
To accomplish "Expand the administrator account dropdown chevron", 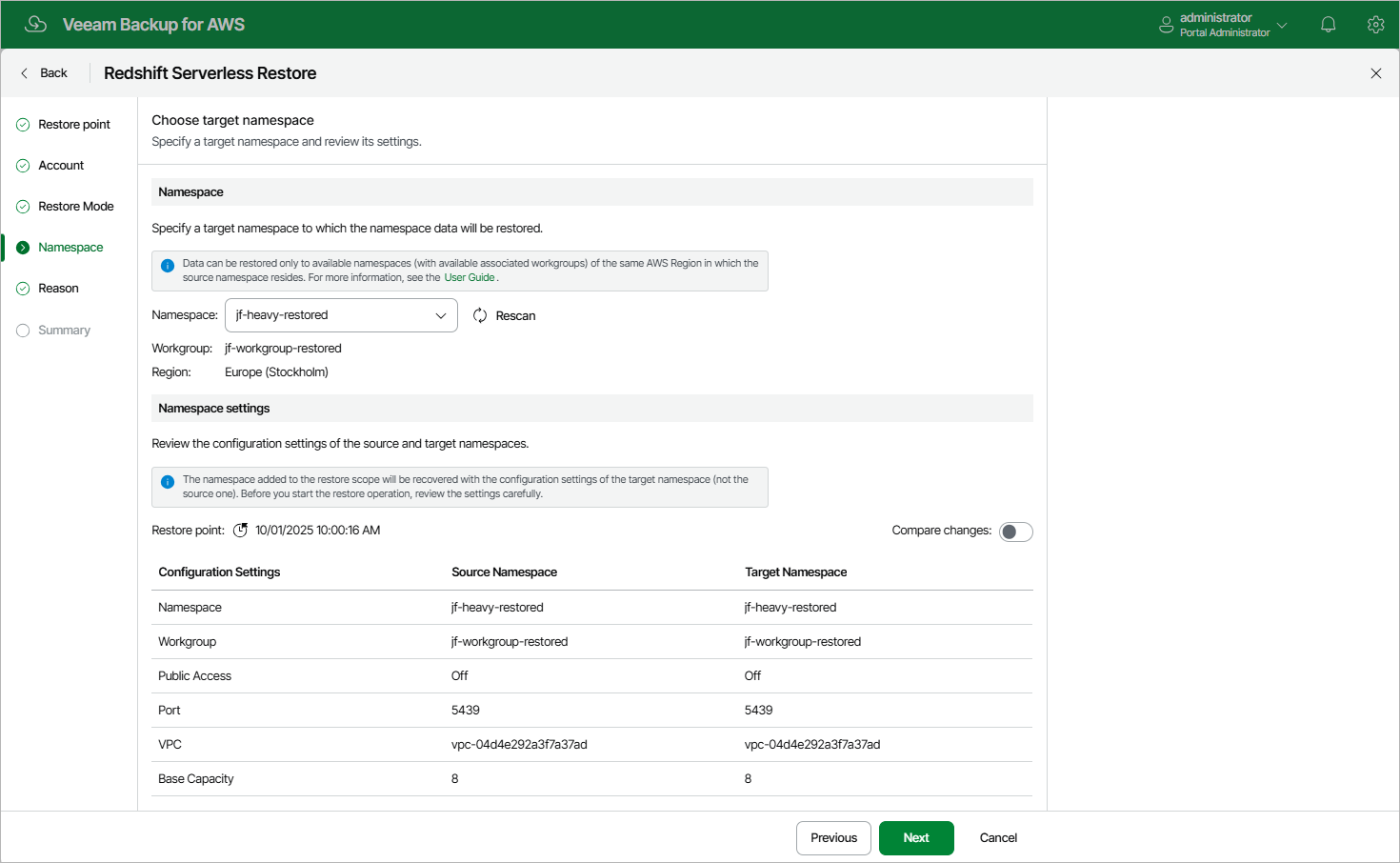I will pos(1282,26).
